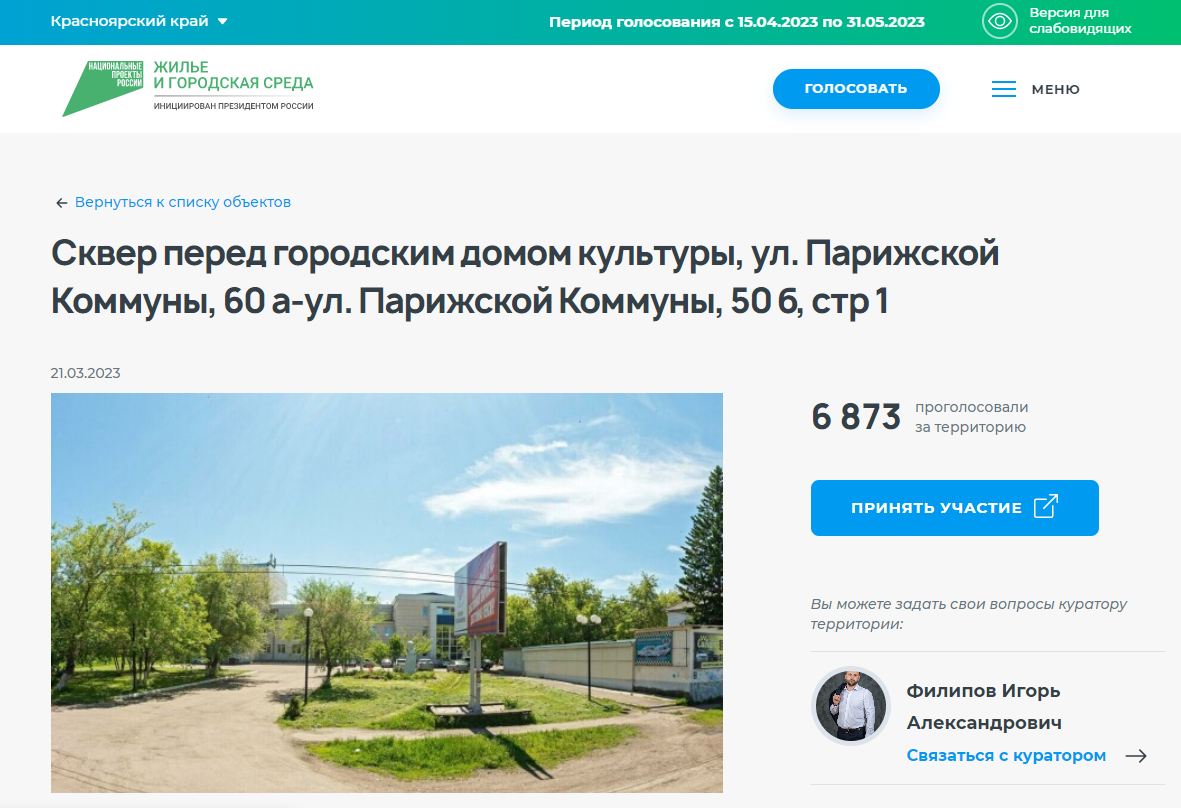This screenshot has height=808, width=1181.
Task: Click the 6 873 vote counter
Action: point(856,416)
